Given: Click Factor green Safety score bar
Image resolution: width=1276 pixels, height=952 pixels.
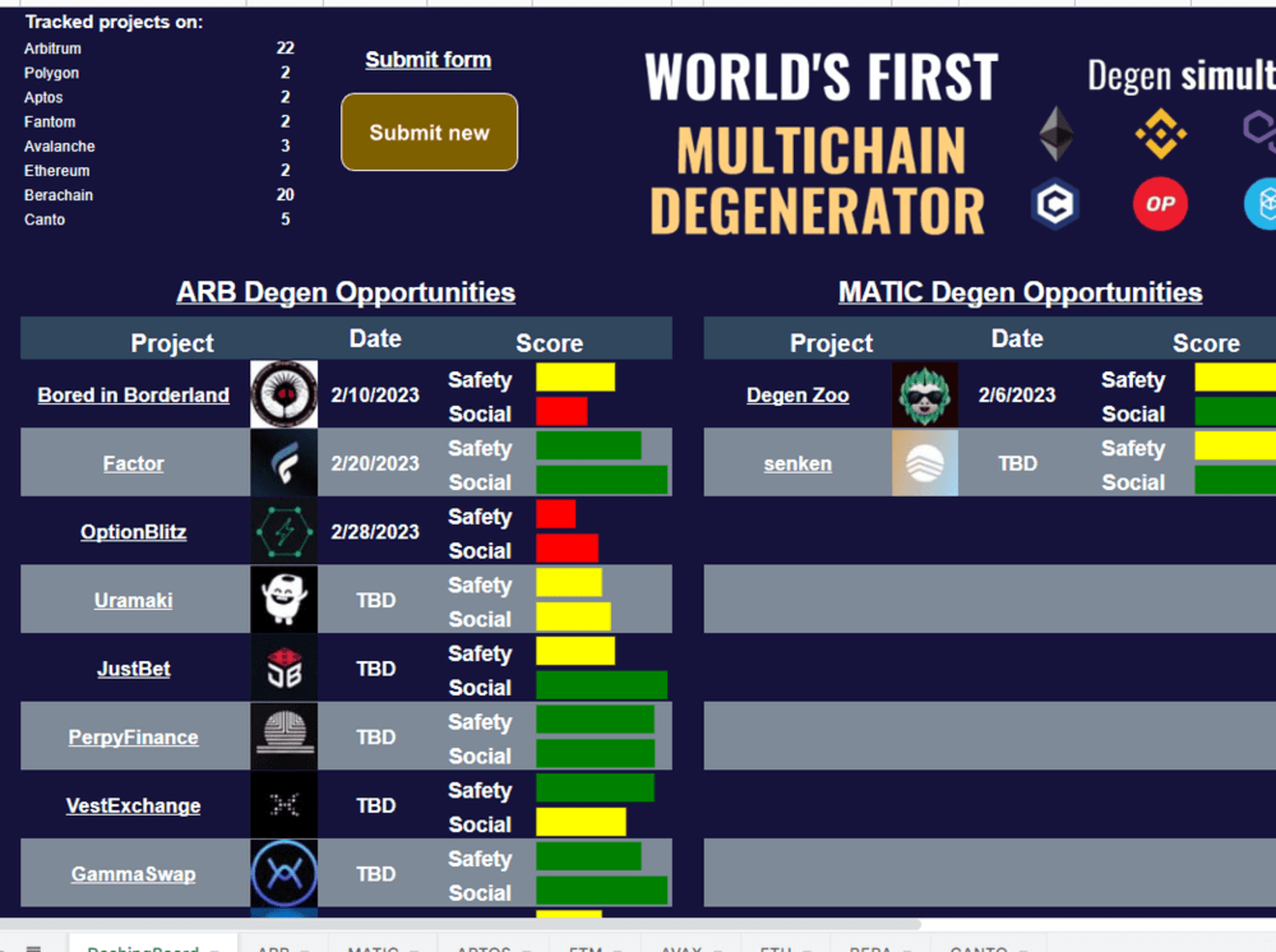Looking at the screenshot, I should coord(589,446).
